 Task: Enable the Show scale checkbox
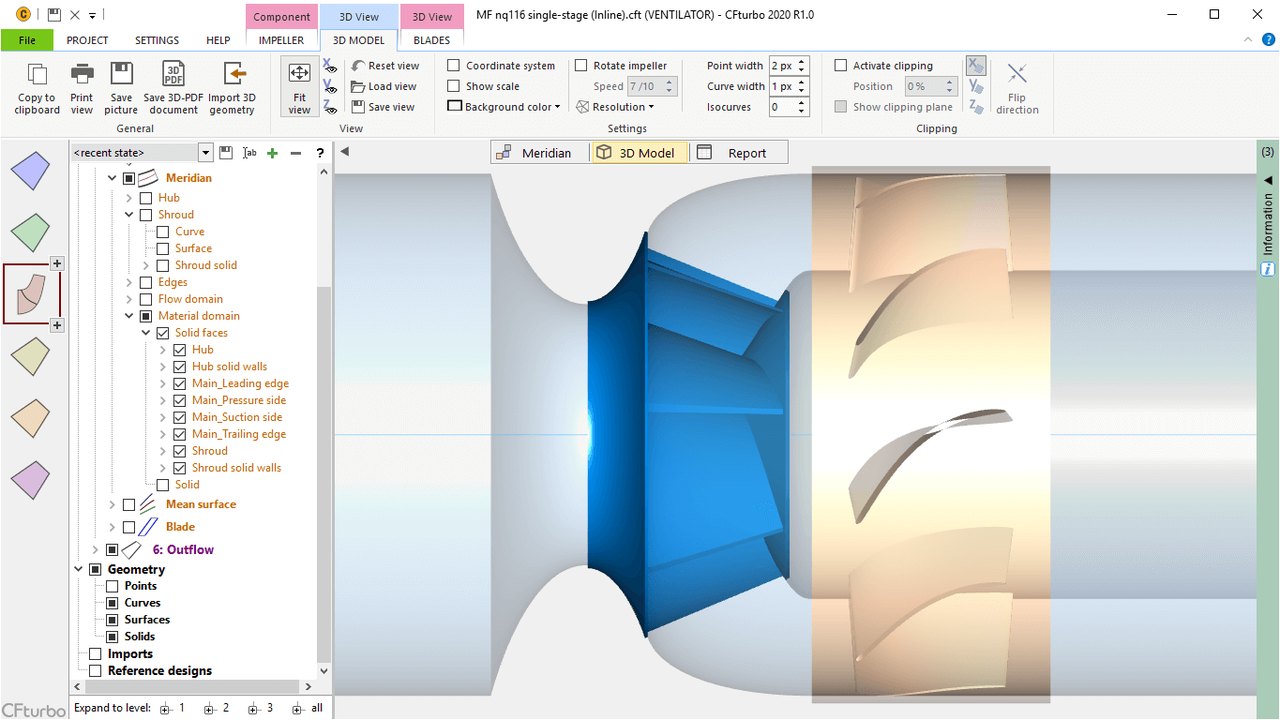pyautogui.click(x=453, y=86)
